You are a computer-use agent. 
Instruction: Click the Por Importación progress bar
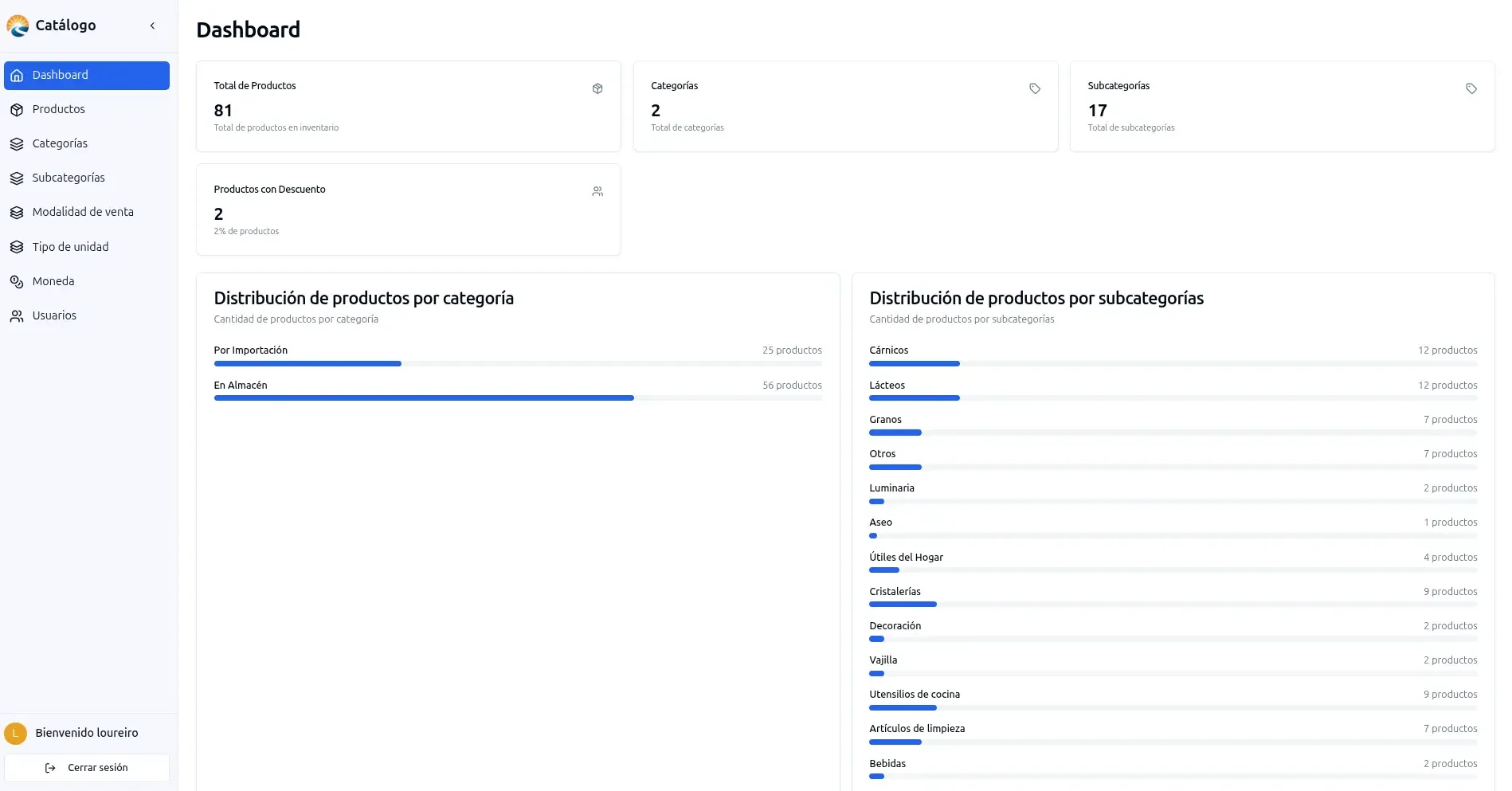click(518, 363)
